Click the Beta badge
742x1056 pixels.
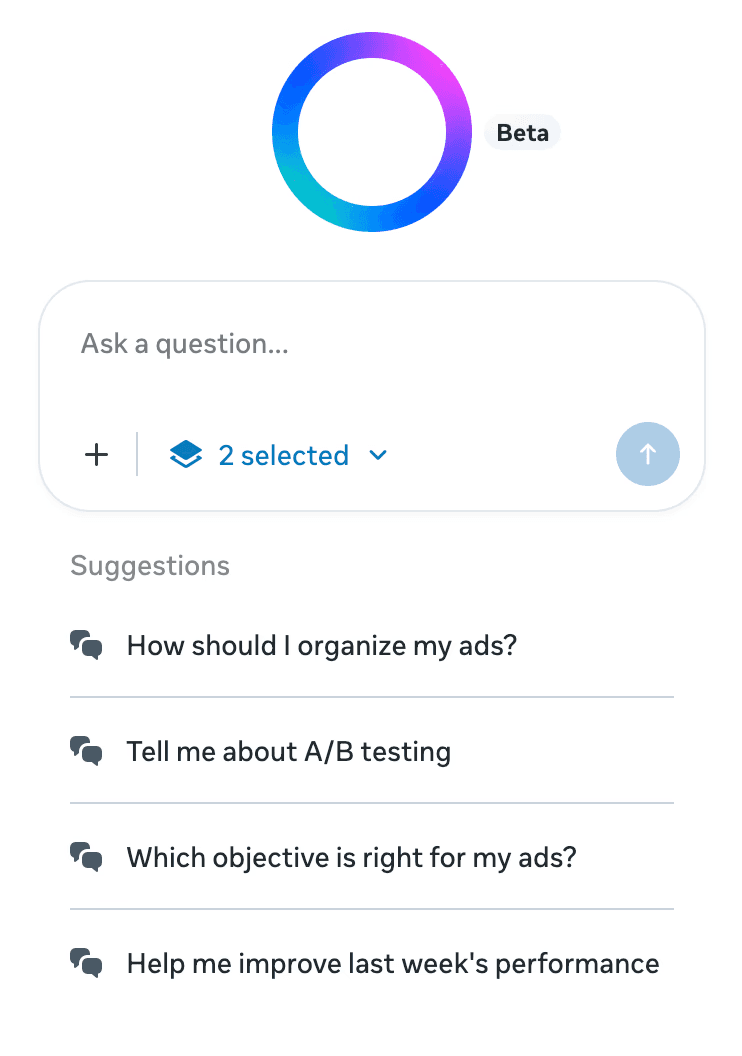pos(522,133)
